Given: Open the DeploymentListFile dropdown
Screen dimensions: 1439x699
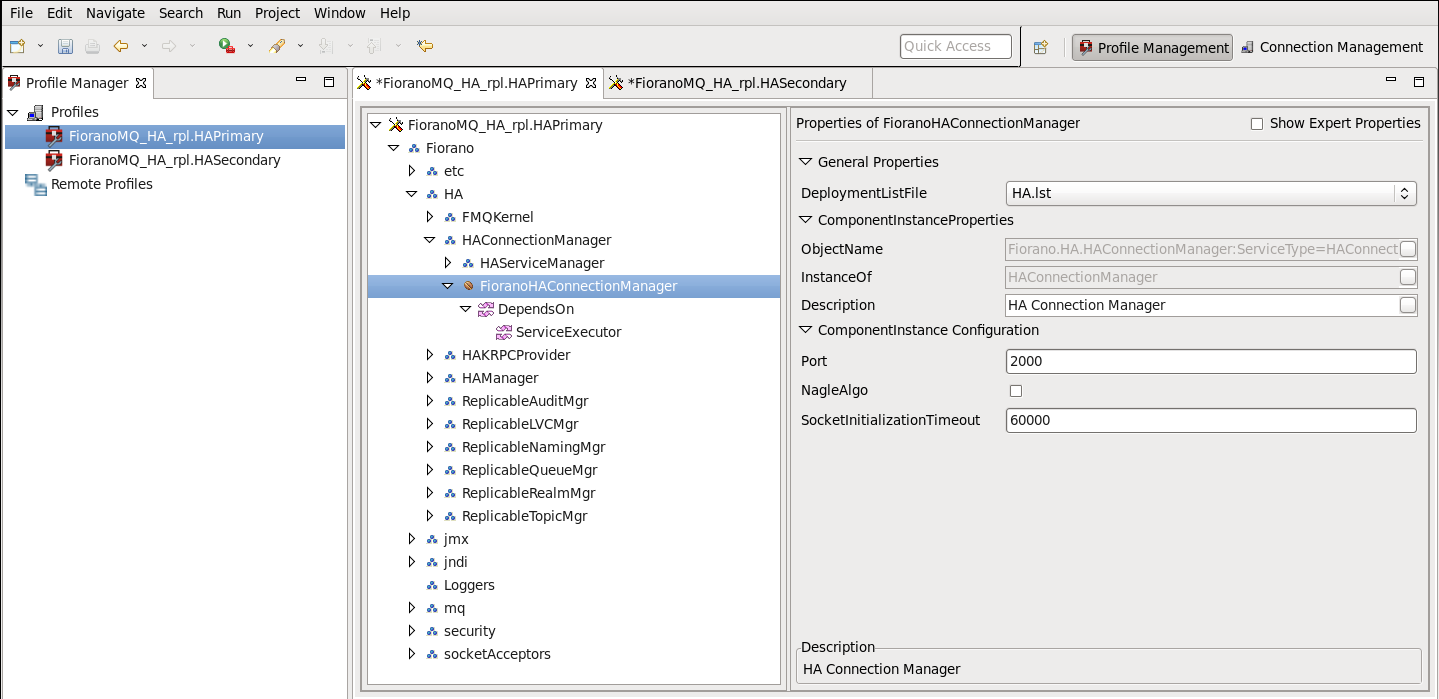Looking at the screenshot, I should click(1211, 193).
